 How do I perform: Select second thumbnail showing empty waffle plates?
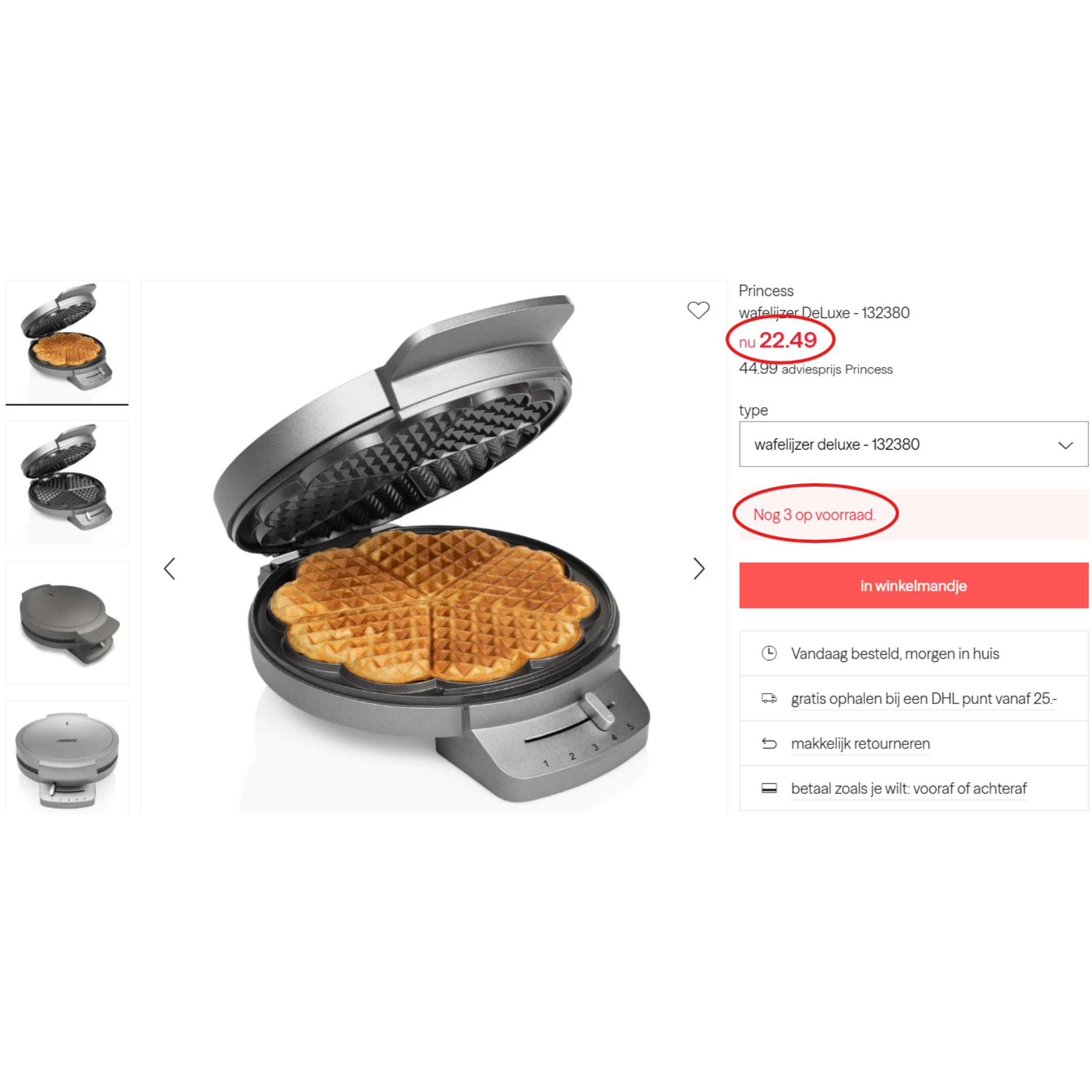[x=67, y=482]
